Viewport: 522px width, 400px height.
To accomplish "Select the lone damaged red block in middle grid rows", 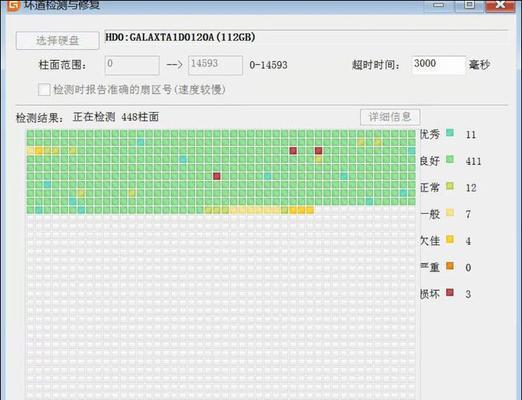I will [217, 176].
